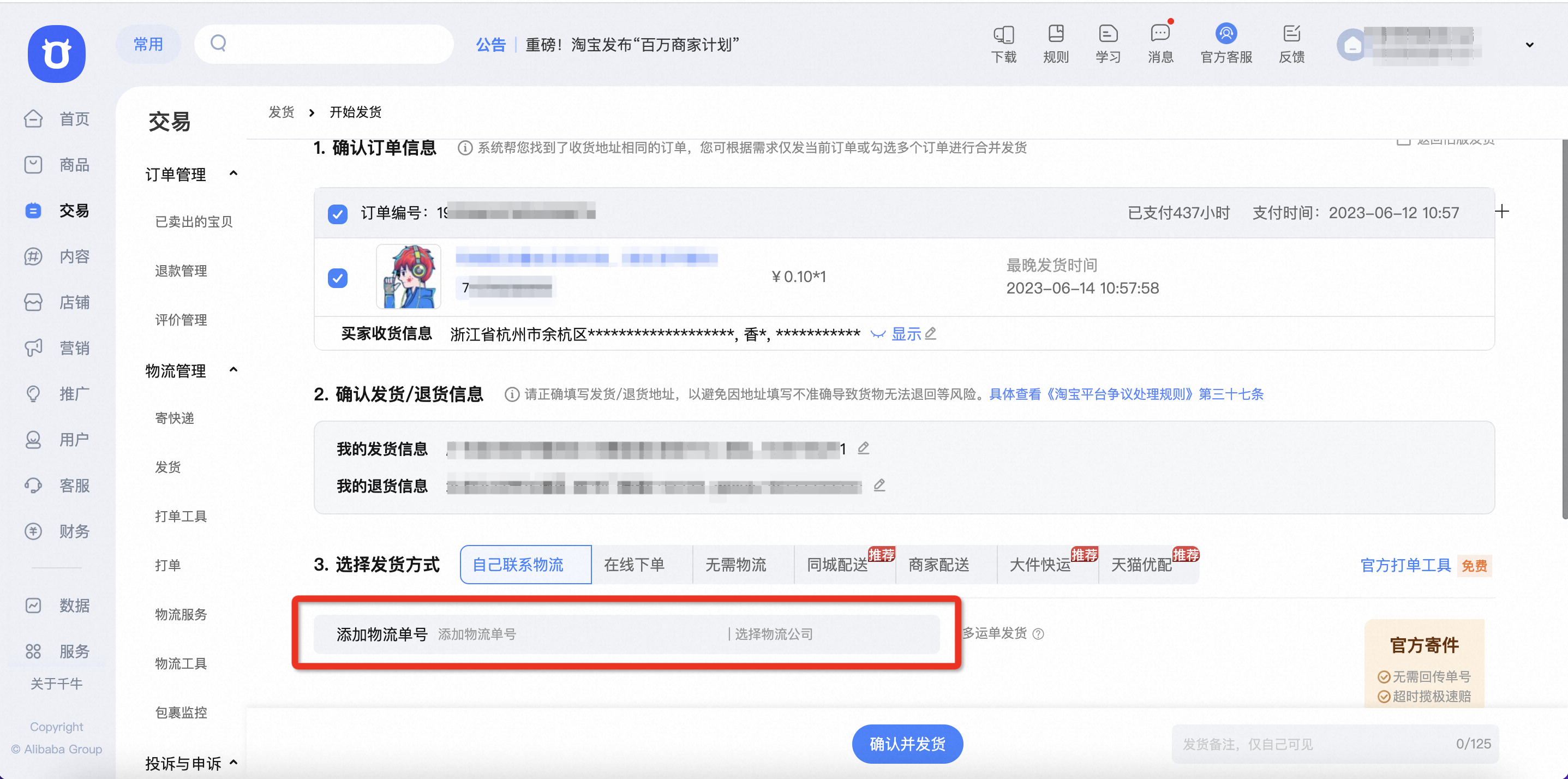Open the 内容 content icon
This screenshot has height=779, width=1568.
(x=33, y=256)
